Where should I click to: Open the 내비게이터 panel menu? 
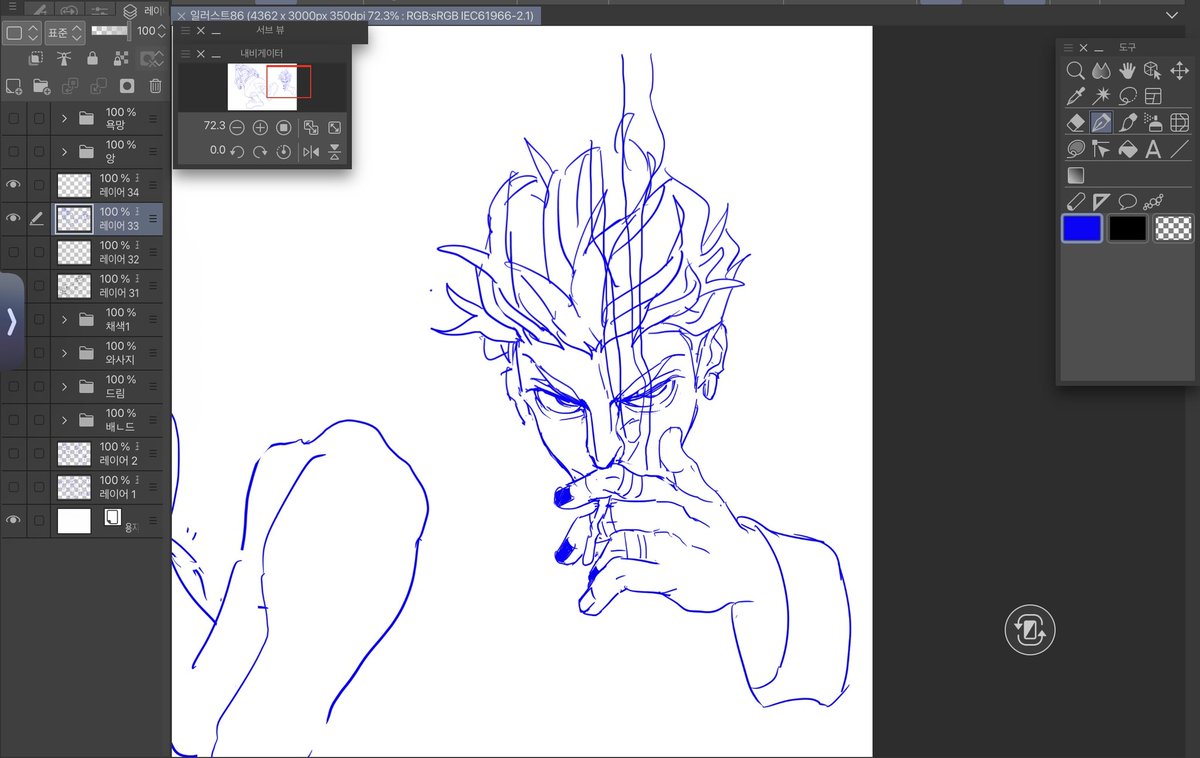coord(186,53)
